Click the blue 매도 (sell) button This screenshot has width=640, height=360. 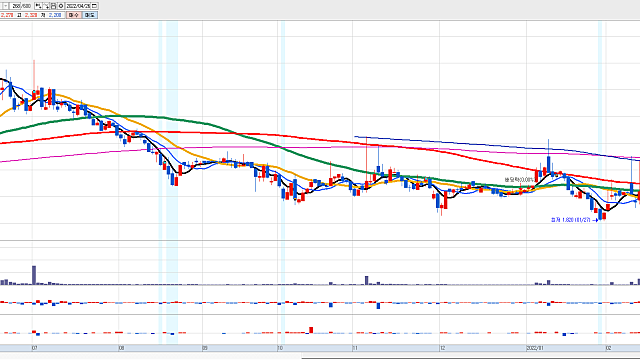(90, 15)
